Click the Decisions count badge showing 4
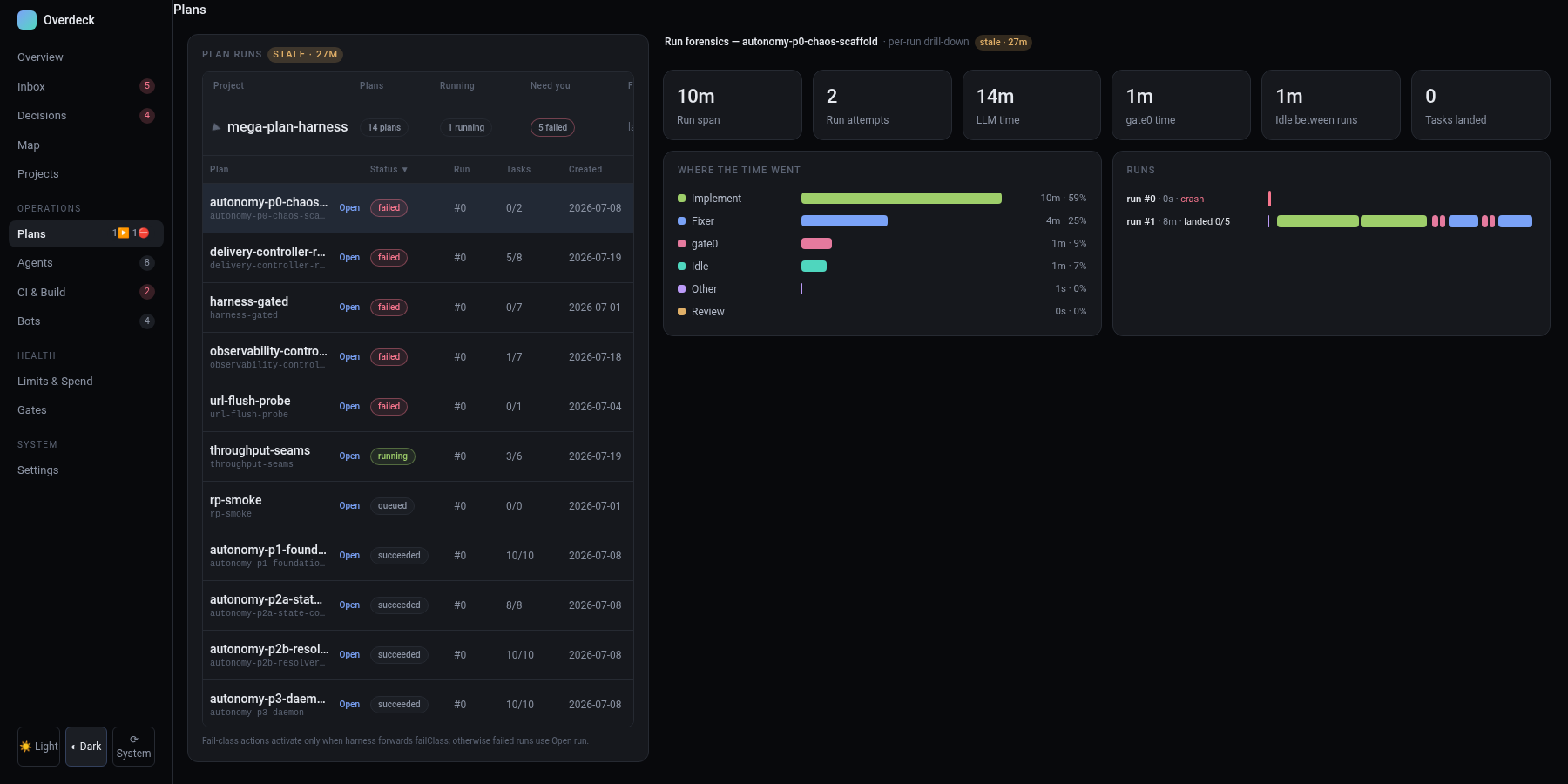 [147, 115]
